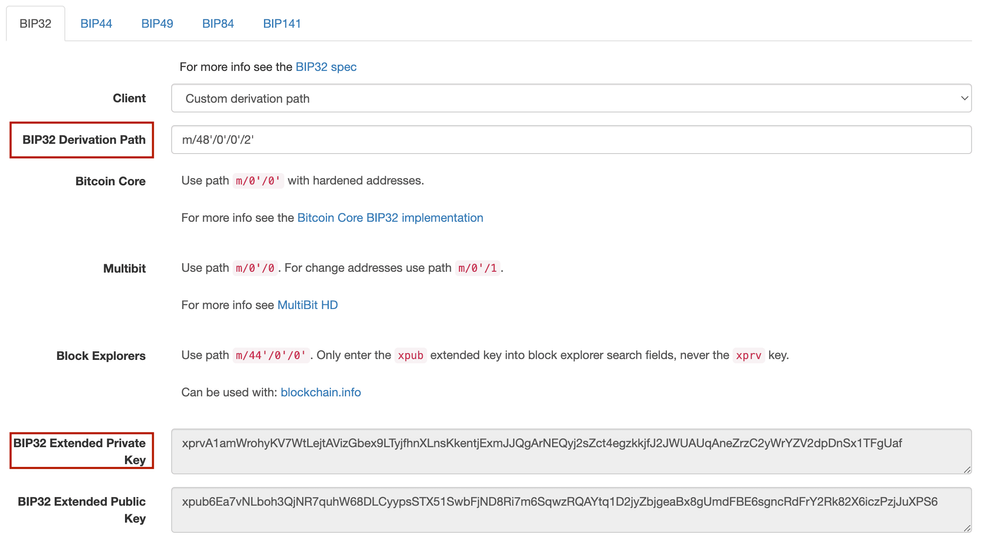Screen dimensions: 1000x541
Task: Click the BIP32 Derivation Path label
Action: point(84,140)
